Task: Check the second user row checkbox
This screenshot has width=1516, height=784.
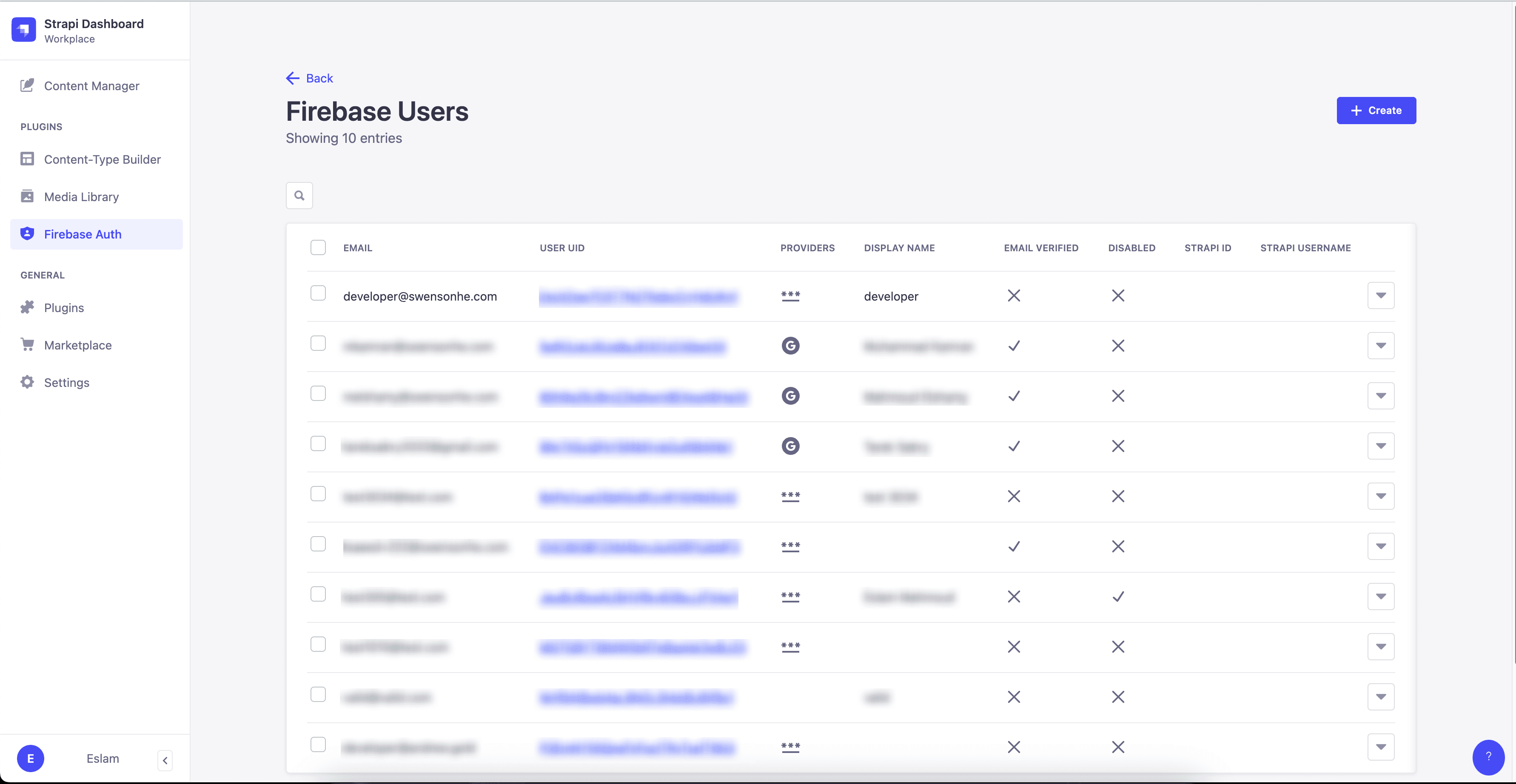Action: point(318,343)
